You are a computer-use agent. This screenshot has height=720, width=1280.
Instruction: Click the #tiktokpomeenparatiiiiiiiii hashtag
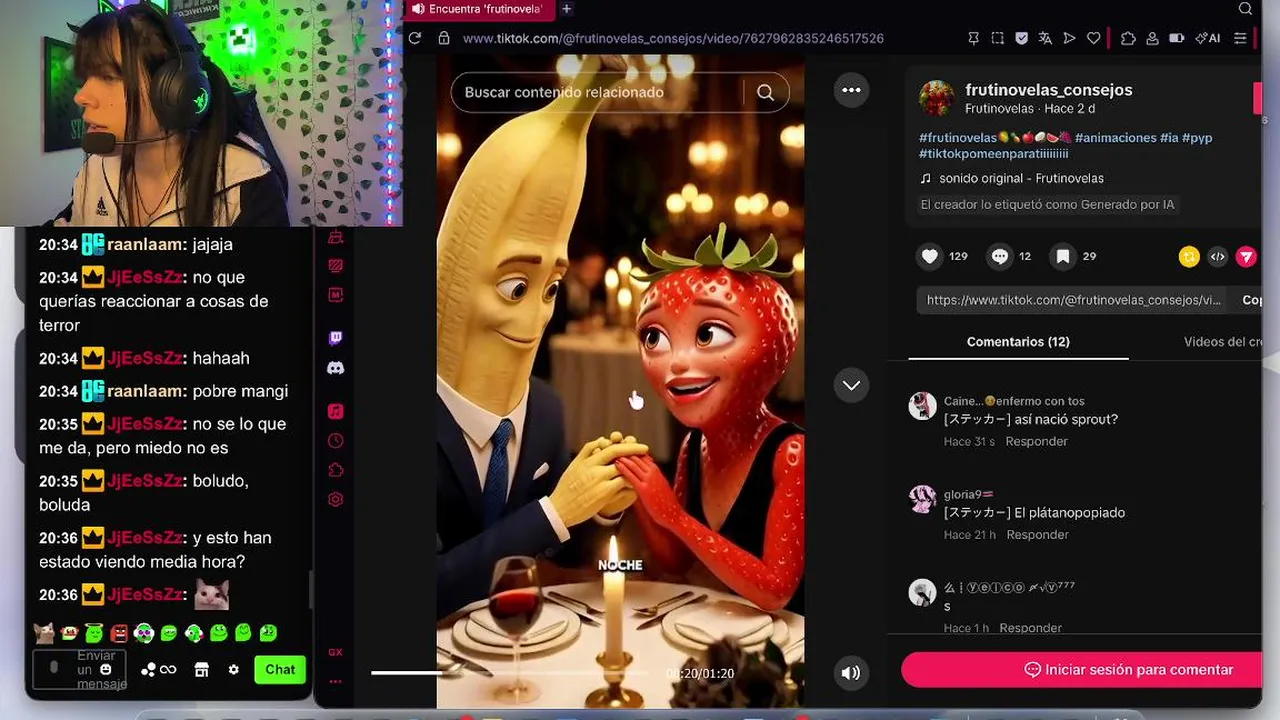(x=994, y=154)
